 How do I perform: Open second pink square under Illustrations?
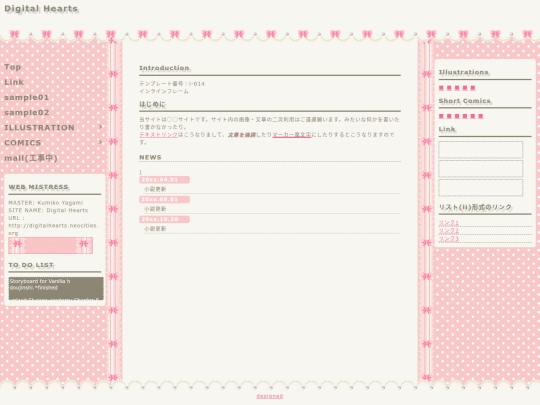(x=449, y=88)
